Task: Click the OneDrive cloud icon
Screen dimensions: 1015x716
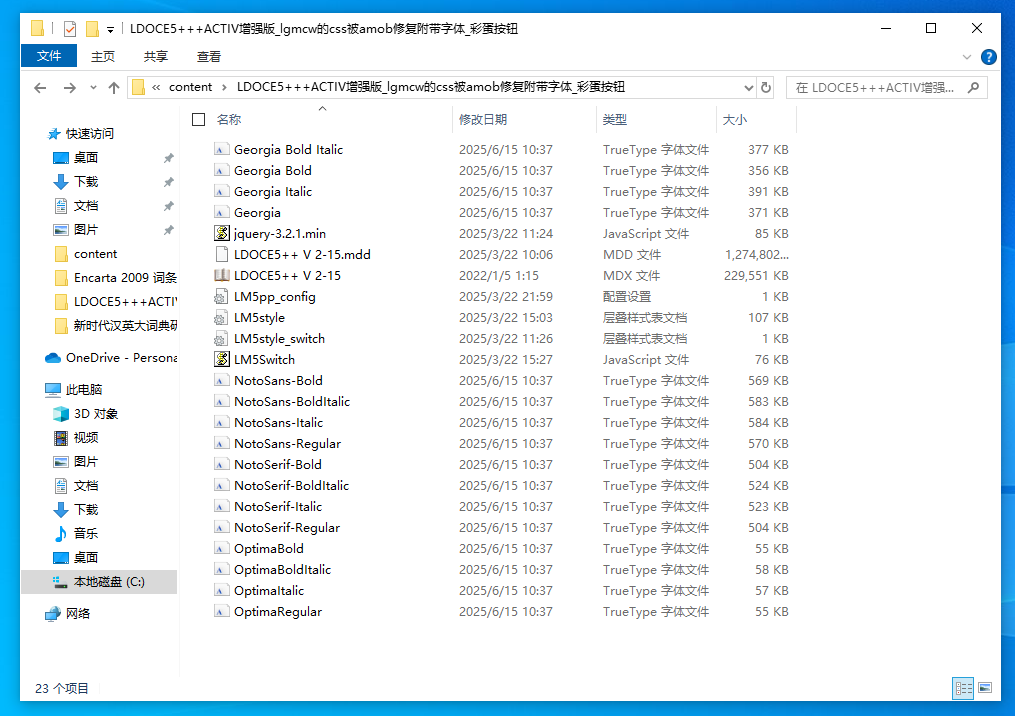Action: click(52, 358)
